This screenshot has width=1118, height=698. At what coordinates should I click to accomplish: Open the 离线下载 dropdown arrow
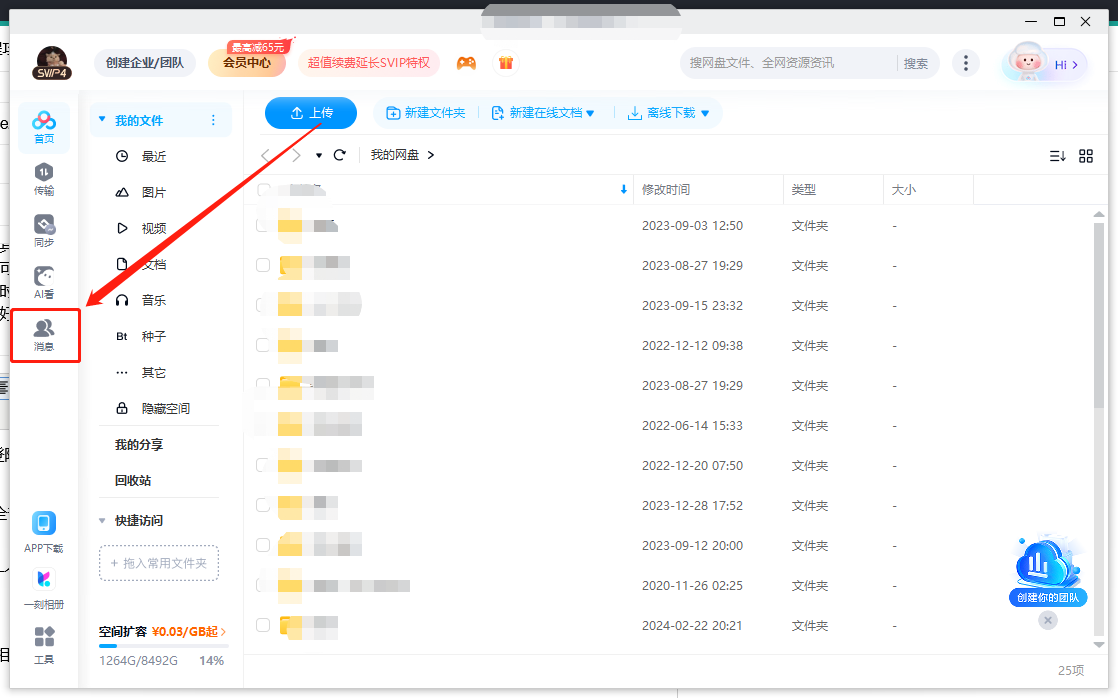pos(705,114)
